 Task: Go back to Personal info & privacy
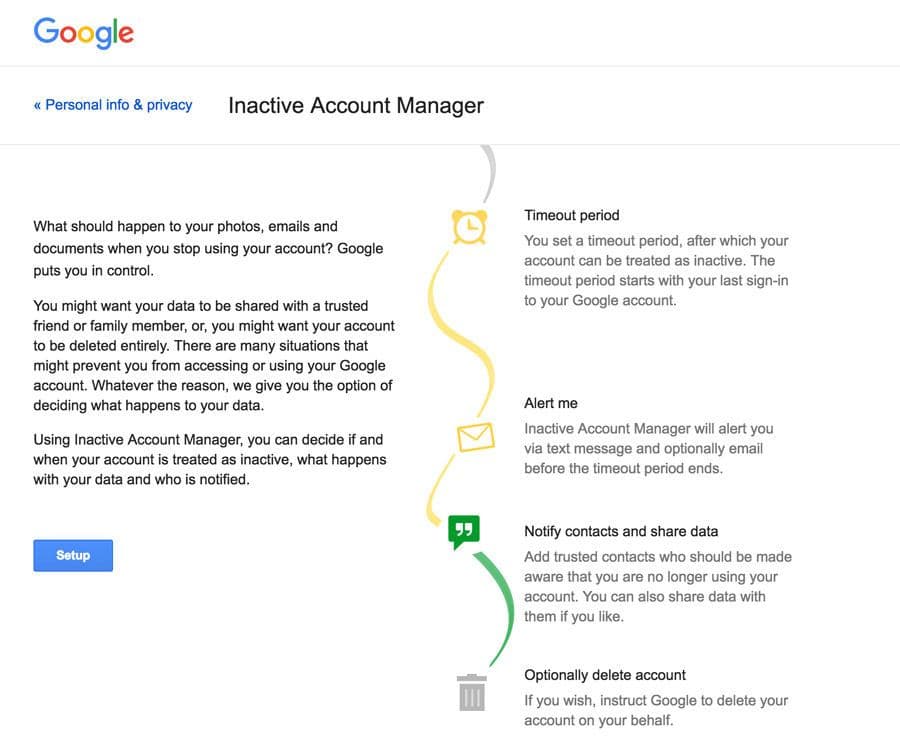[113, 105]
